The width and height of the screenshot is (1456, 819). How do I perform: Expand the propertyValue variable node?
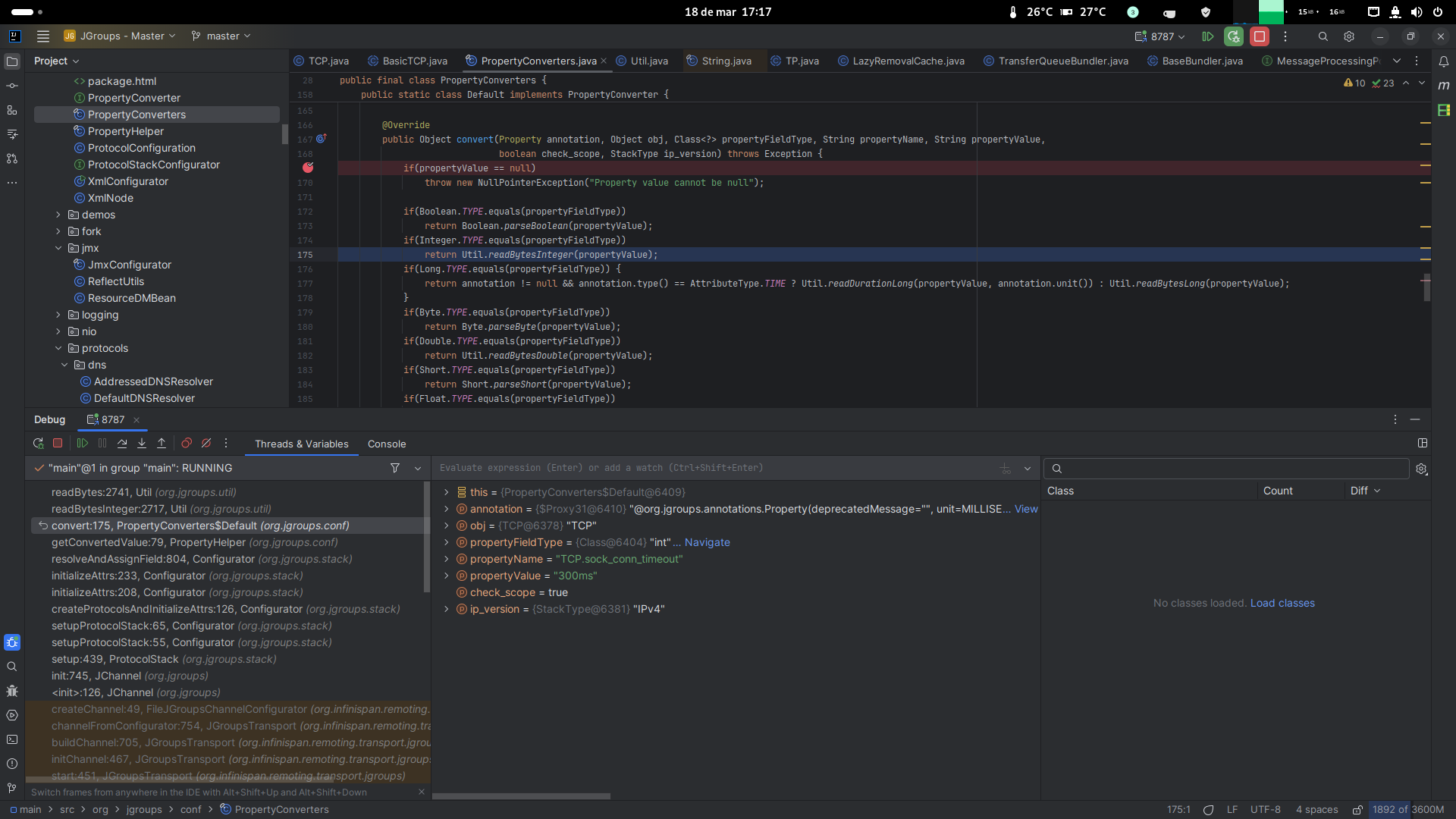tap(447, 576)
